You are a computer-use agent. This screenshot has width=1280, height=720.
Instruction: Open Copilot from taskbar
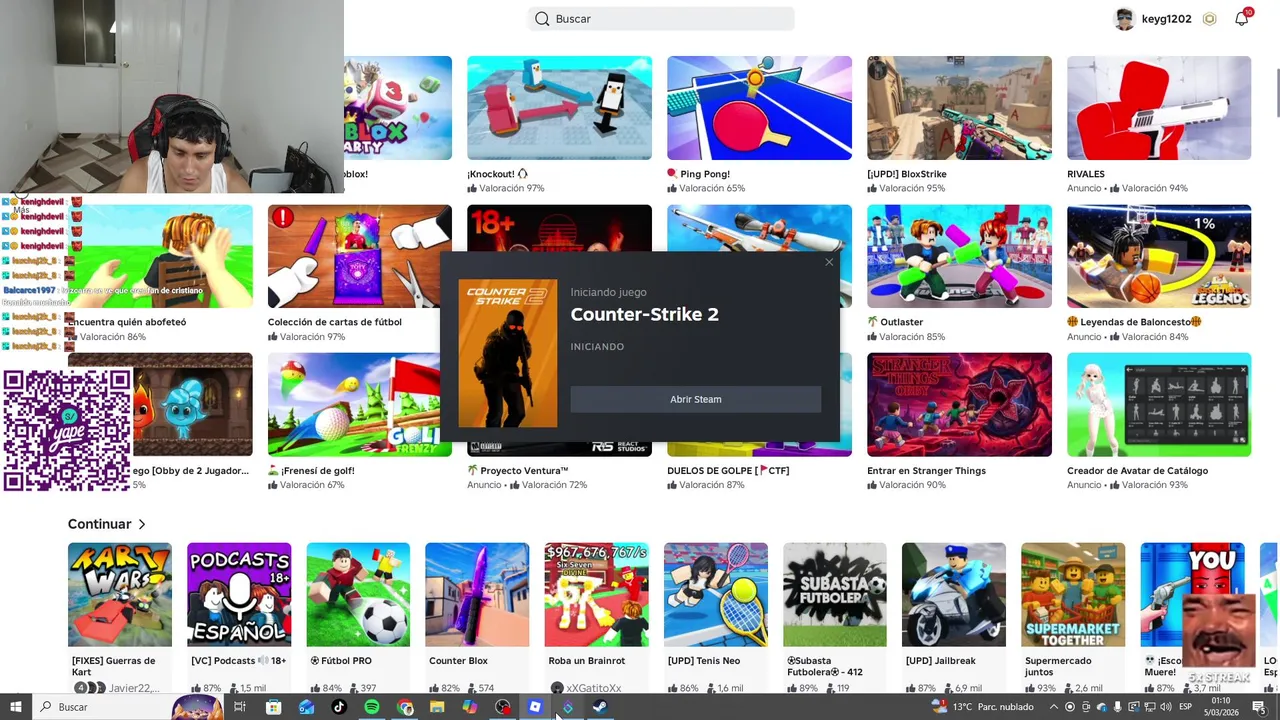470,707
